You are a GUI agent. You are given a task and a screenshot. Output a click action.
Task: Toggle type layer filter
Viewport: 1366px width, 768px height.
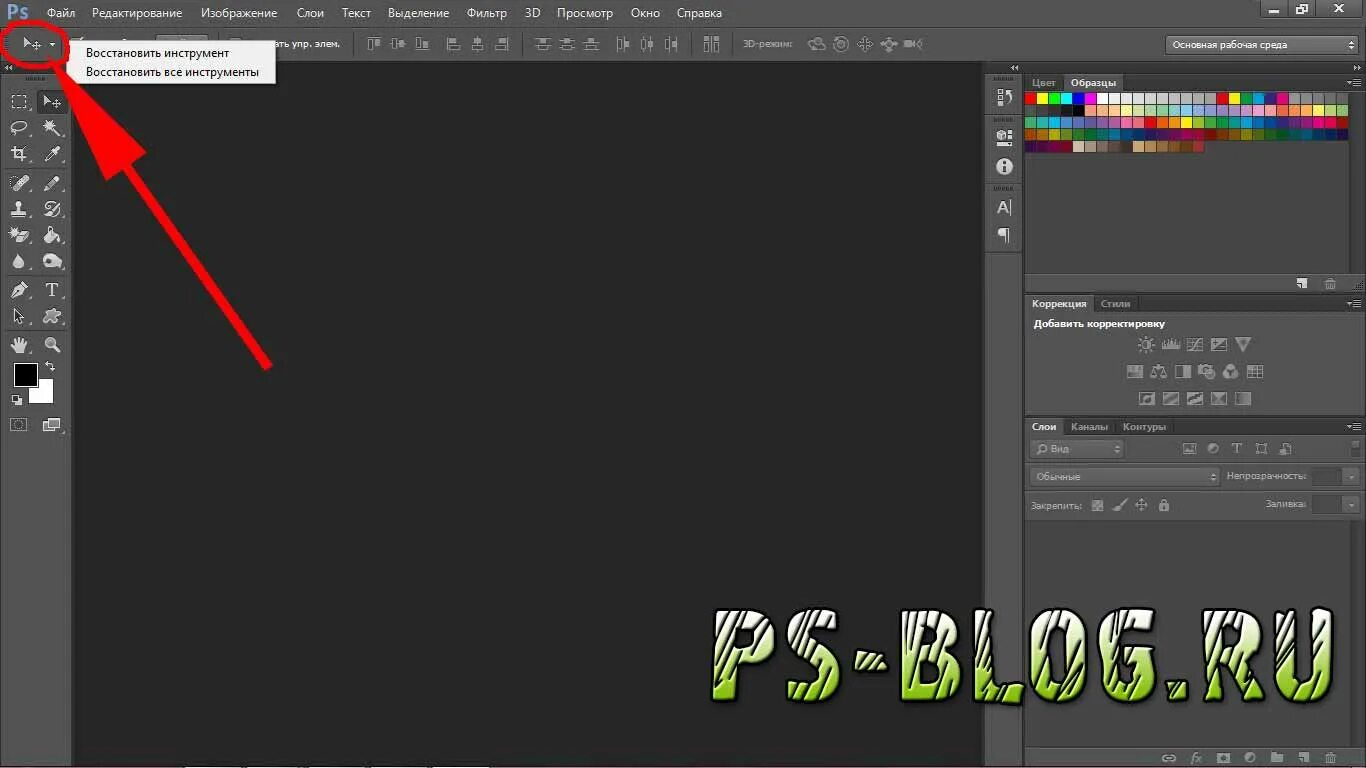tap(1237, 449)
